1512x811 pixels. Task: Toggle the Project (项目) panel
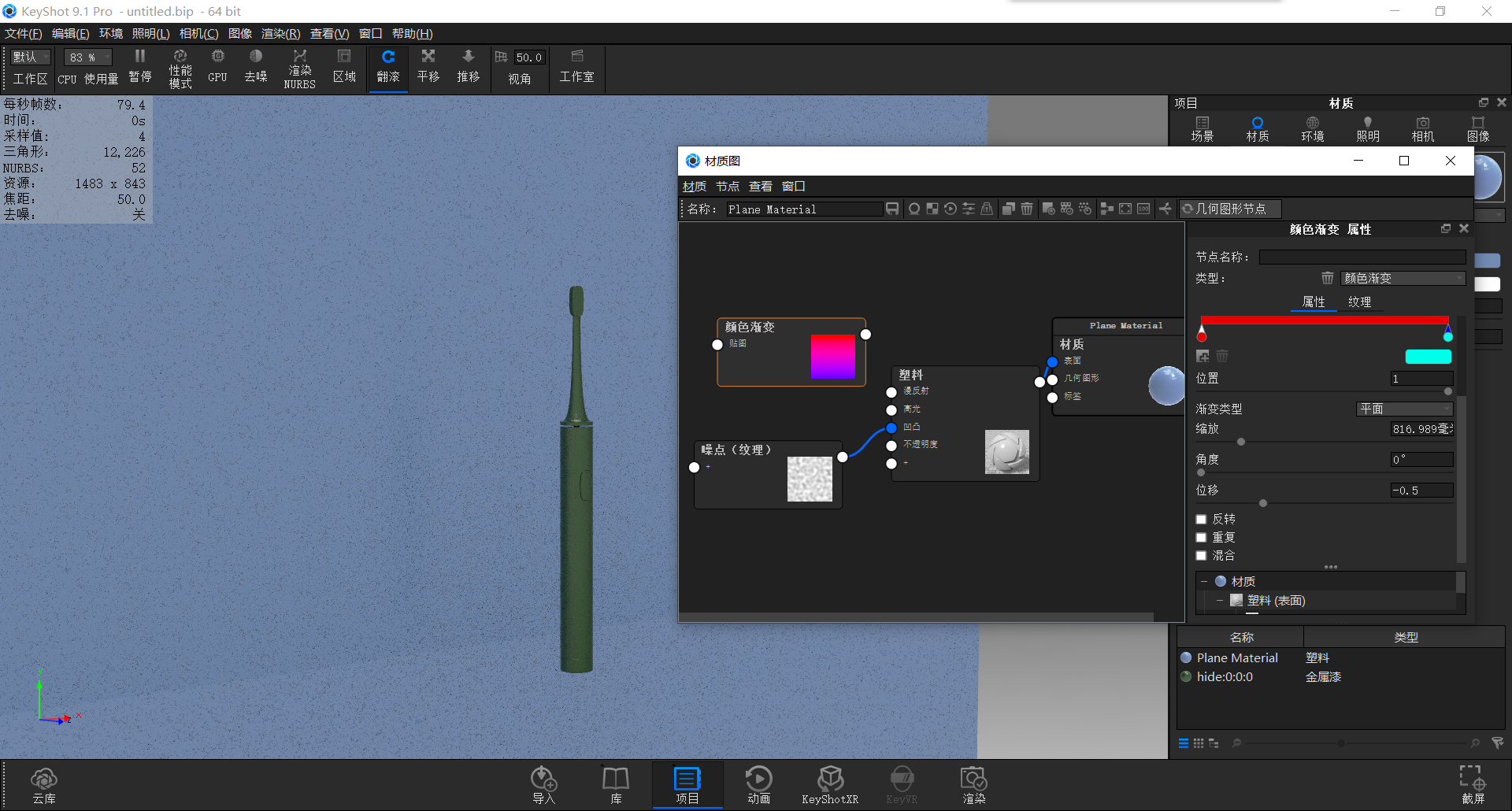pyautogui.click(x=687, y=785)
